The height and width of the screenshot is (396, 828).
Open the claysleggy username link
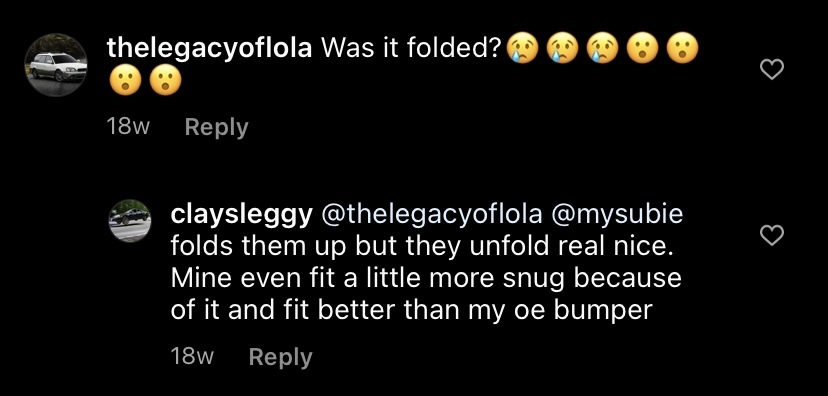241,215
